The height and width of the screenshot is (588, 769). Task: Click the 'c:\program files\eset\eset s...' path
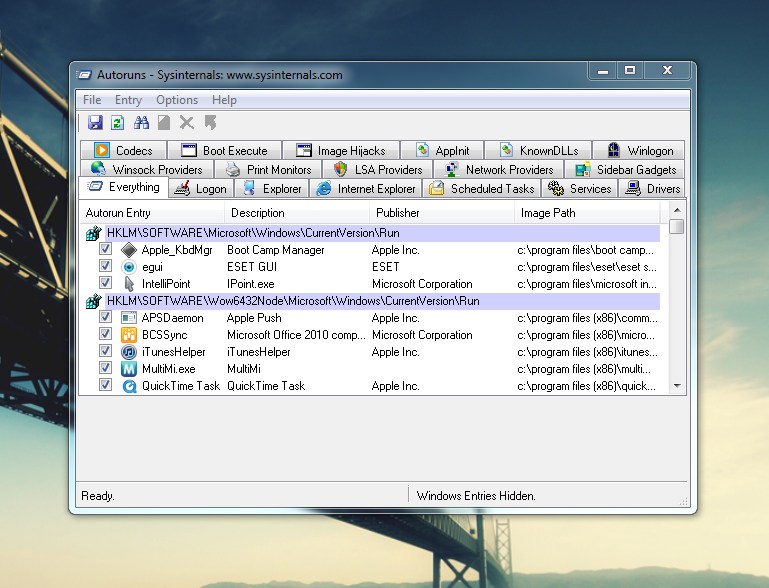[x=587, y=267]
